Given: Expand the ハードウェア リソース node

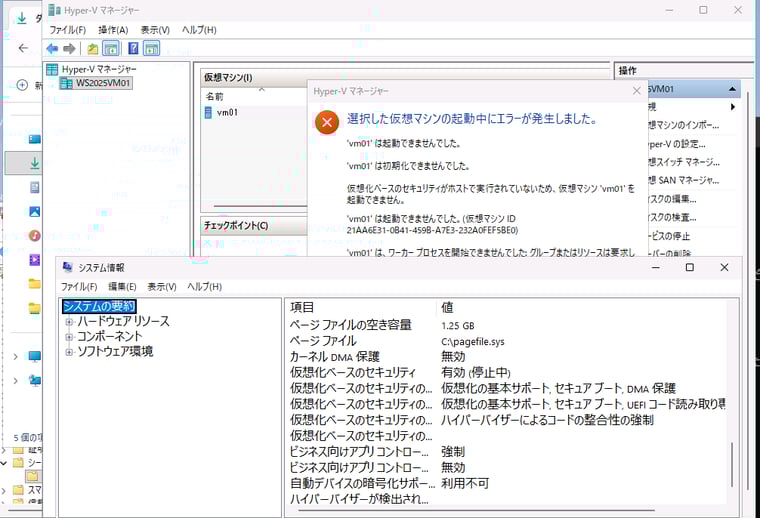Looking at the screenshot, I should [69, 322].
